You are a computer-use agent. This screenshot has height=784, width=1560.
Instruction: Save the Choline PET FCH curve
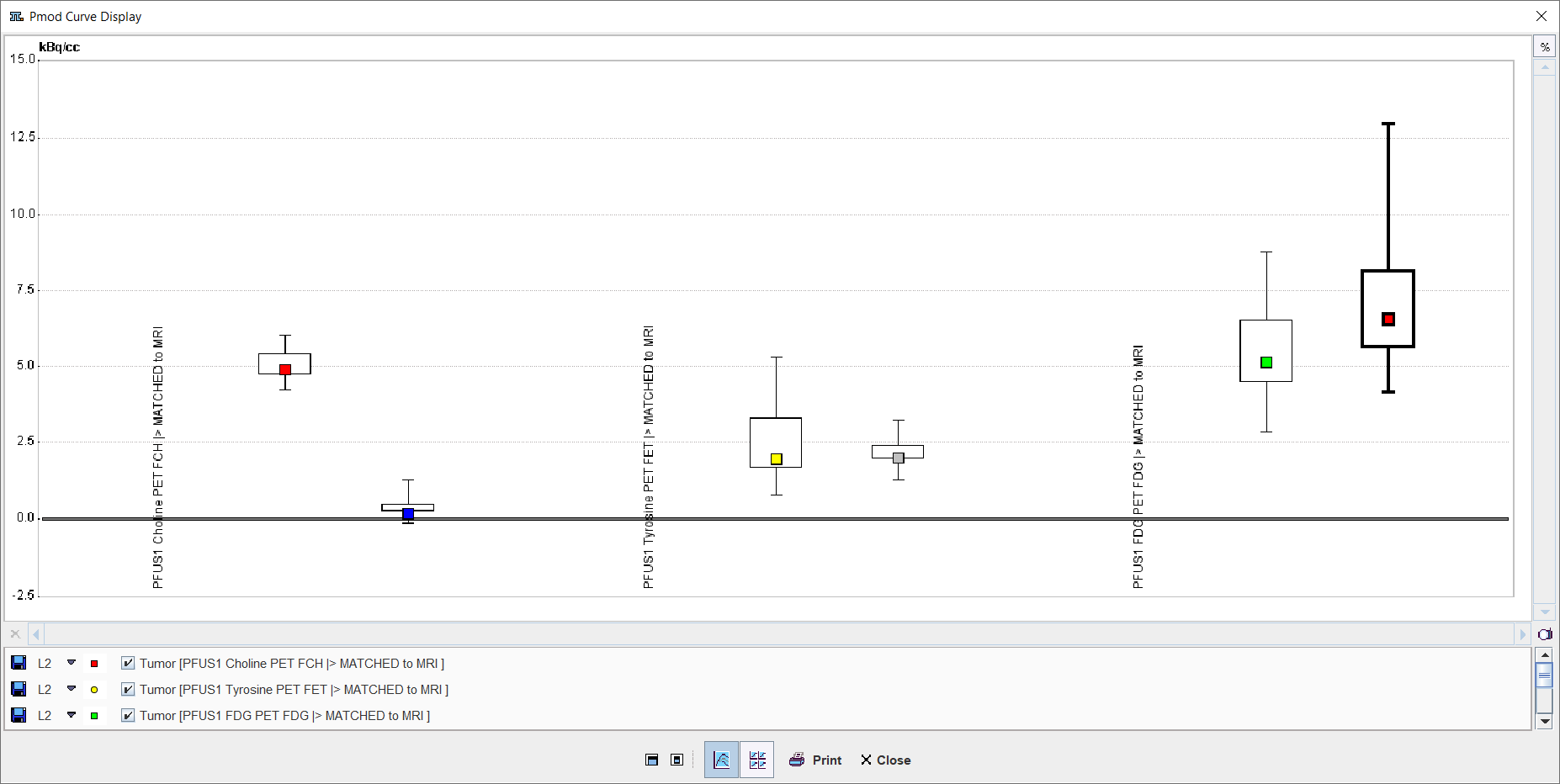click(19, 663)
